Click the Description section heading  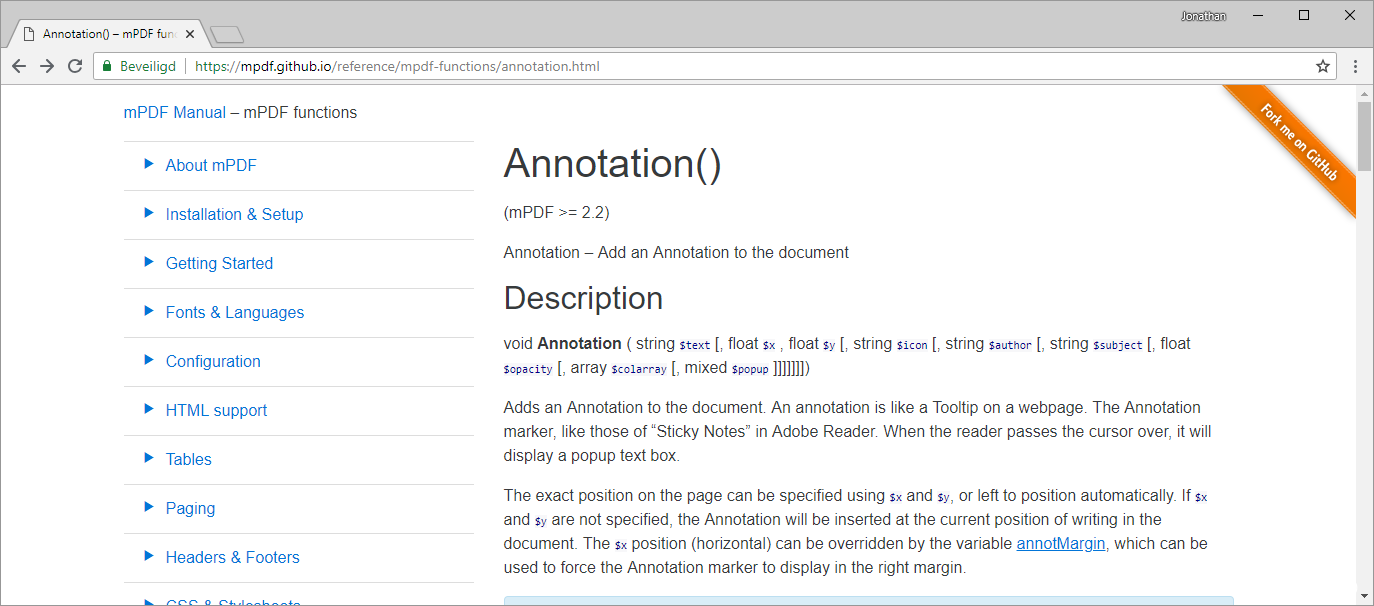(583, 298)
